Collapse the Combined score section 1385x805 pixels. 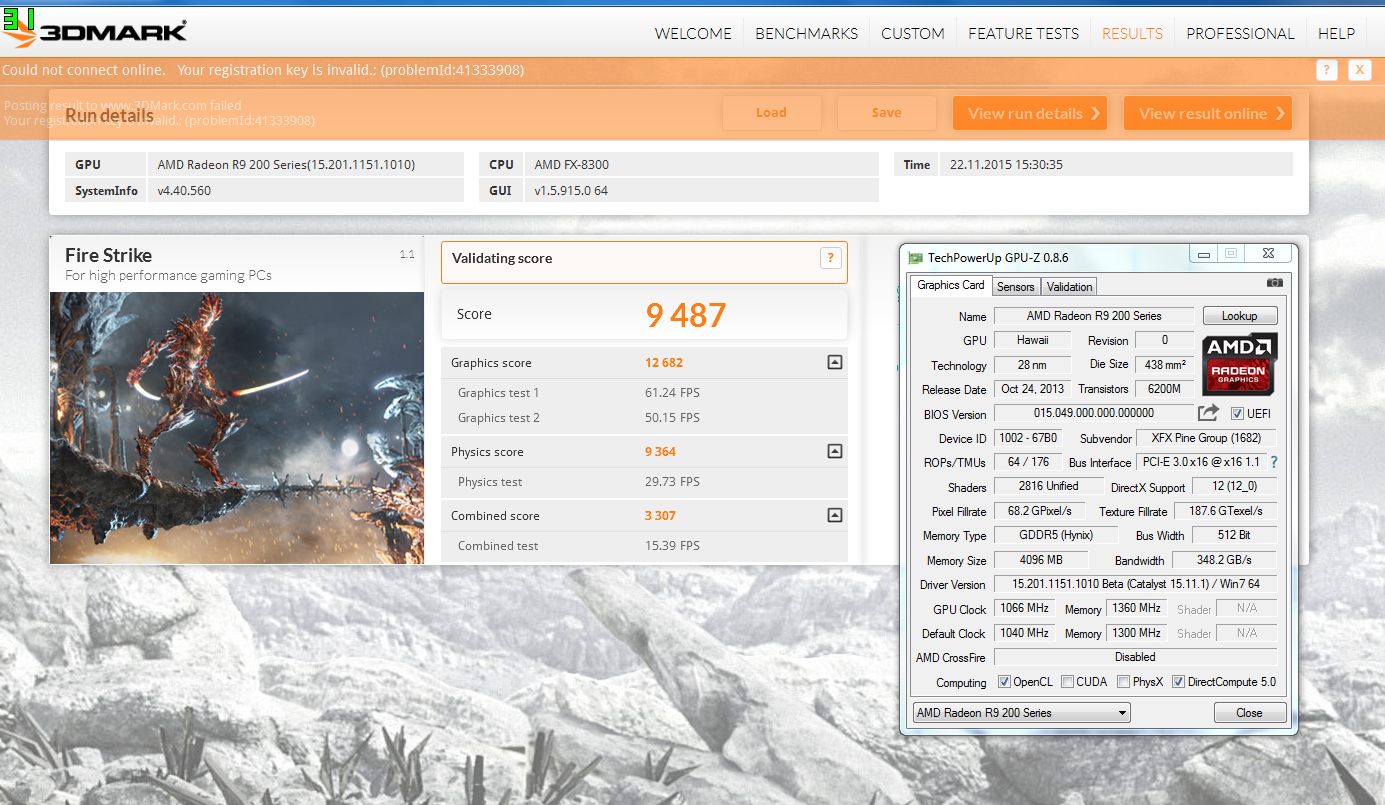(835, 516)
